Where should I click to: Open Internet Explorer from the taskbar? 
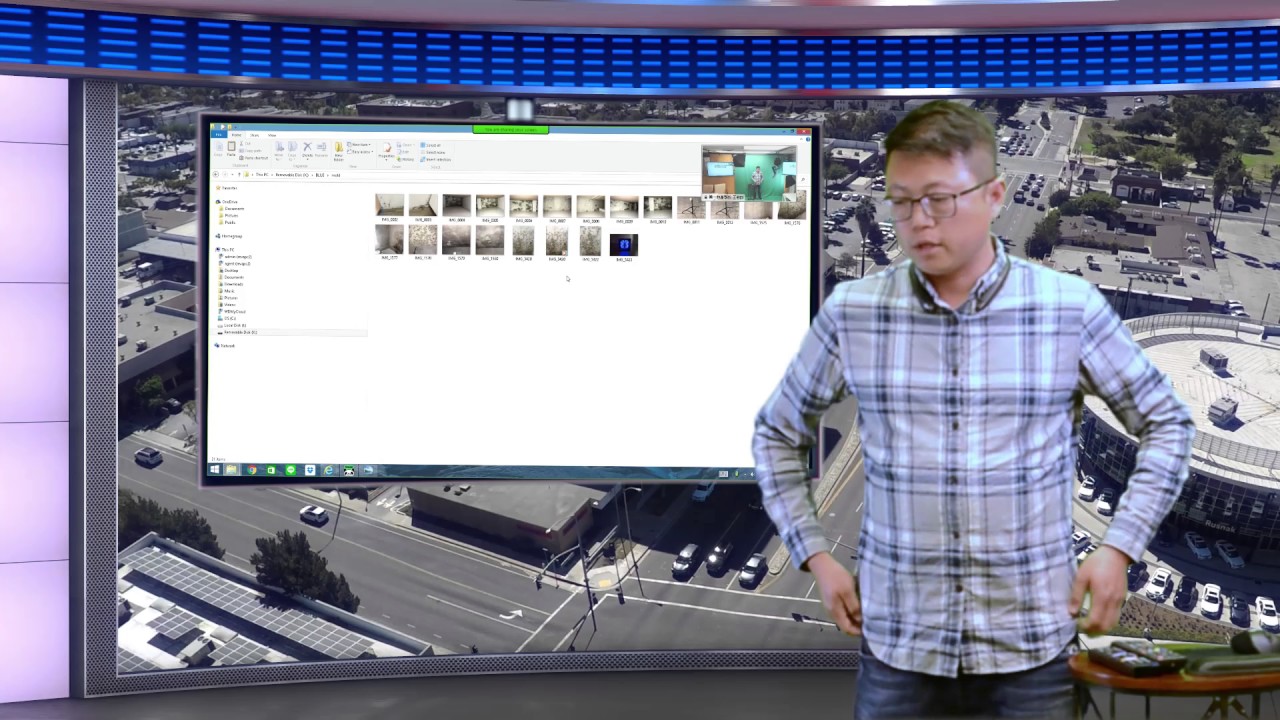coord(328,470)
